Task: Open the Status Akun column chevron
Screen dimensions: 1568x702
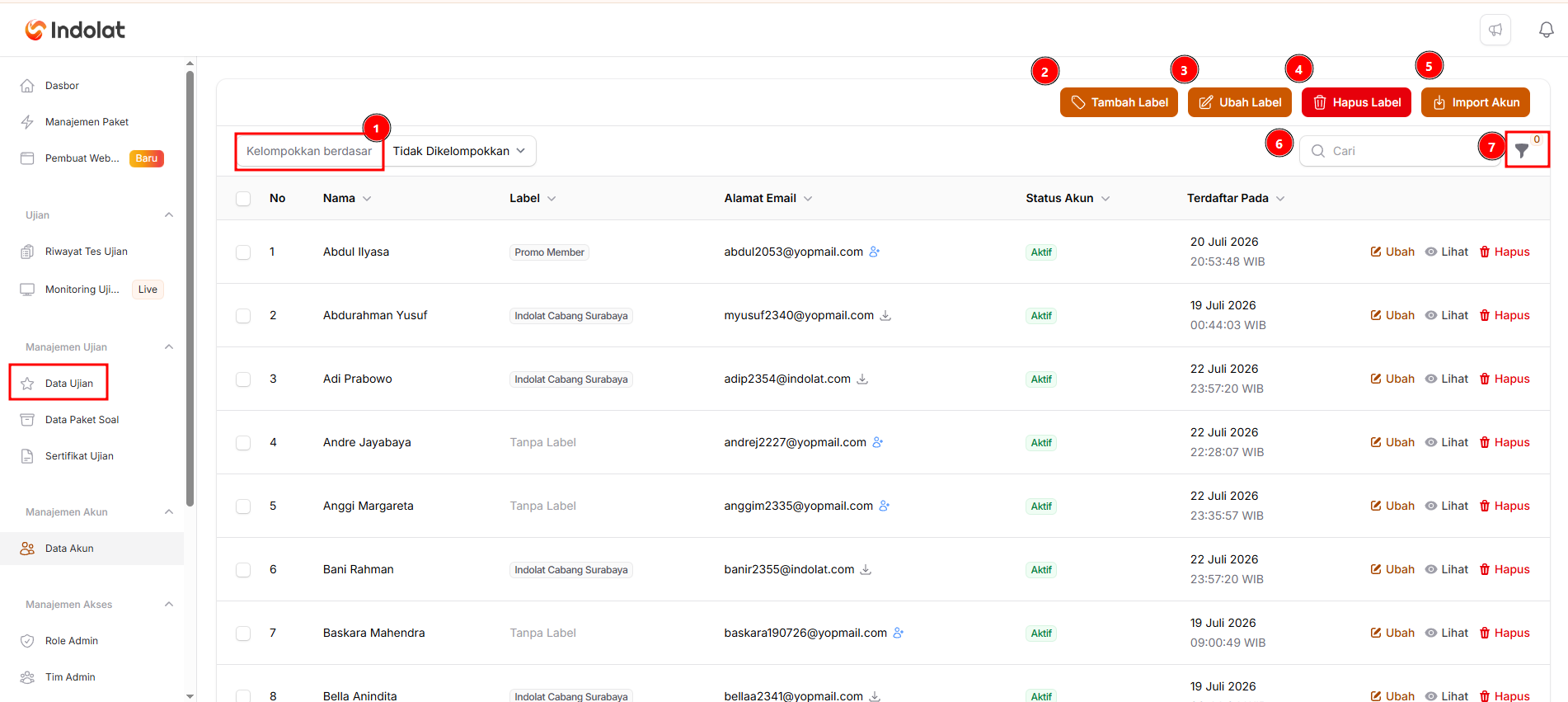Action: tap(1106, 199)
